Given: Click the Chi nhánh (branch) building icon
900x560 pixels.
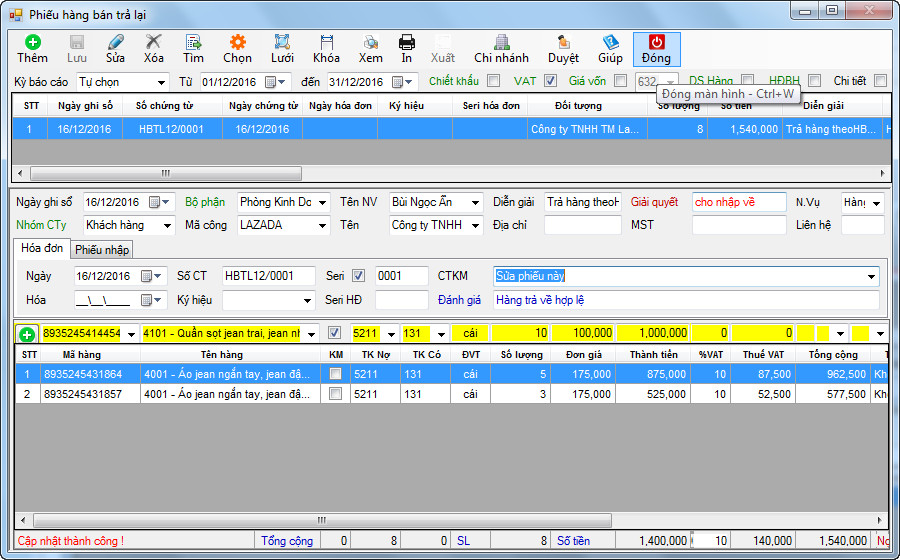Looking at the screenshot, I should (x=502, y=42).
